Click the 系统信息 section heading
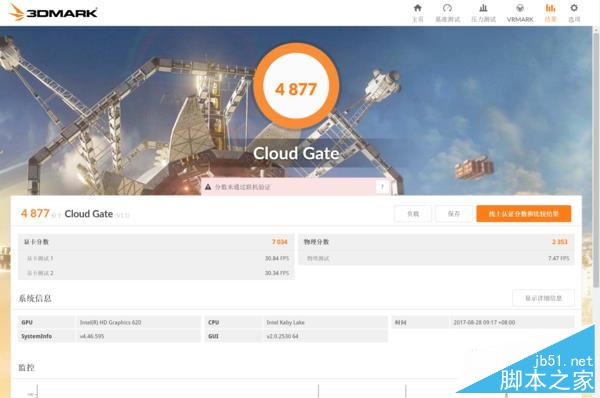This screenshot has height=398, width=600. (35, 298)
